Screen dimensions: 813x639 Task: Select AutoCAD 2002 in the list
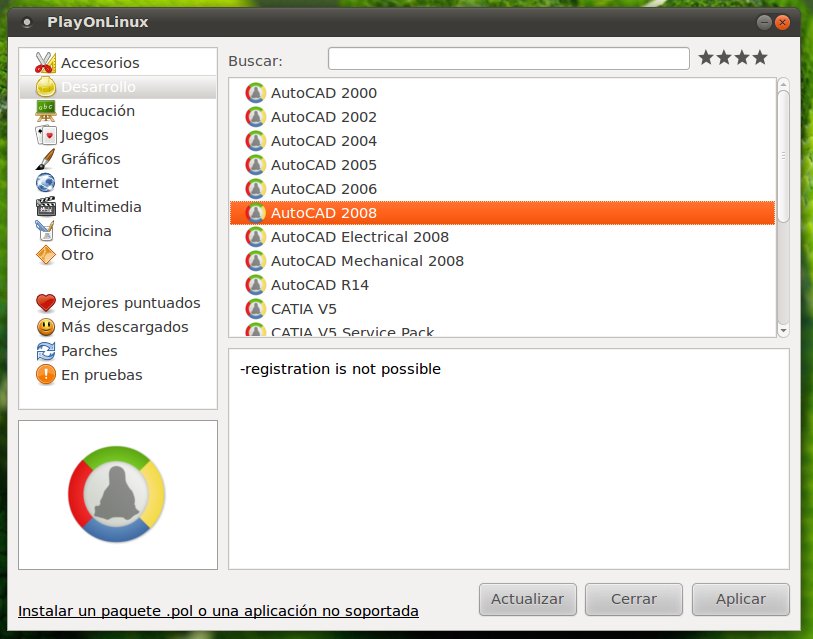click(502, 117)
